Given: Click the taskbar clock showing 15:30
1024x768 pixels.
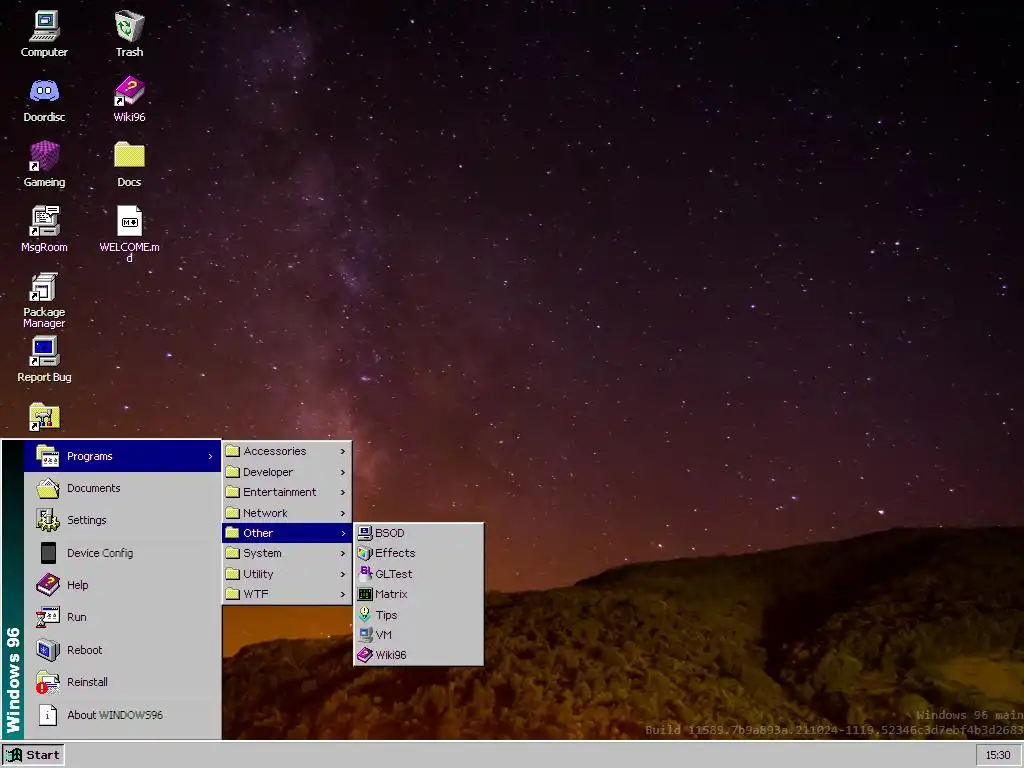Looking at the screenshot, I should pos(998,755).
